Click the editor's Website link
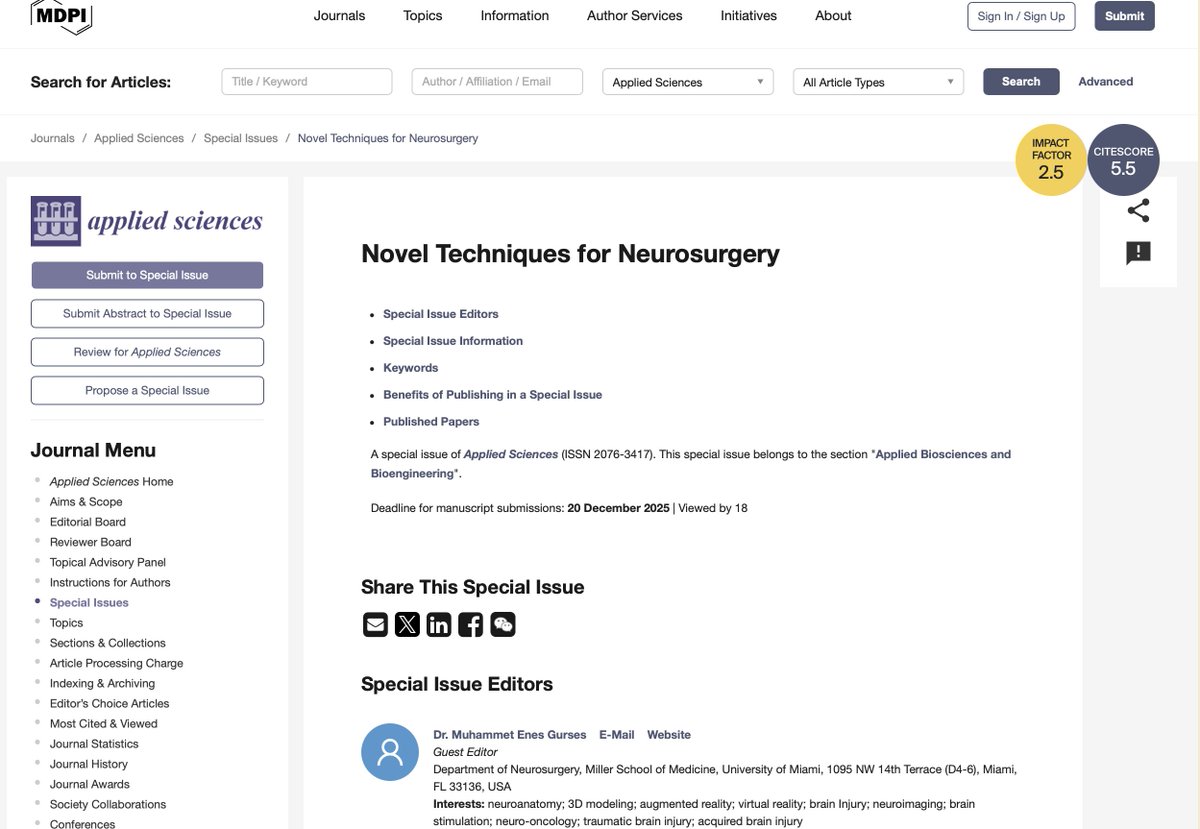Viewport: 1200px width, 829px height. pos(669,735)
